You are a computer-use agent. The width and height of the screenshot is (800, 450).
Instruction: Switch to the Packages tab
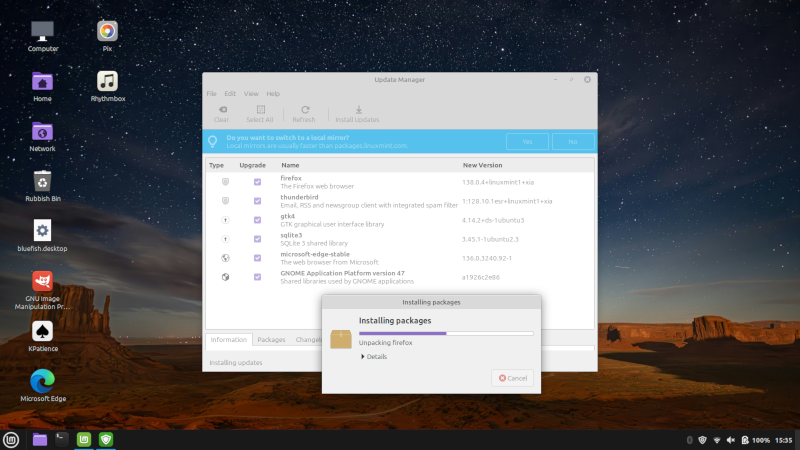click(x=271, y=340)
